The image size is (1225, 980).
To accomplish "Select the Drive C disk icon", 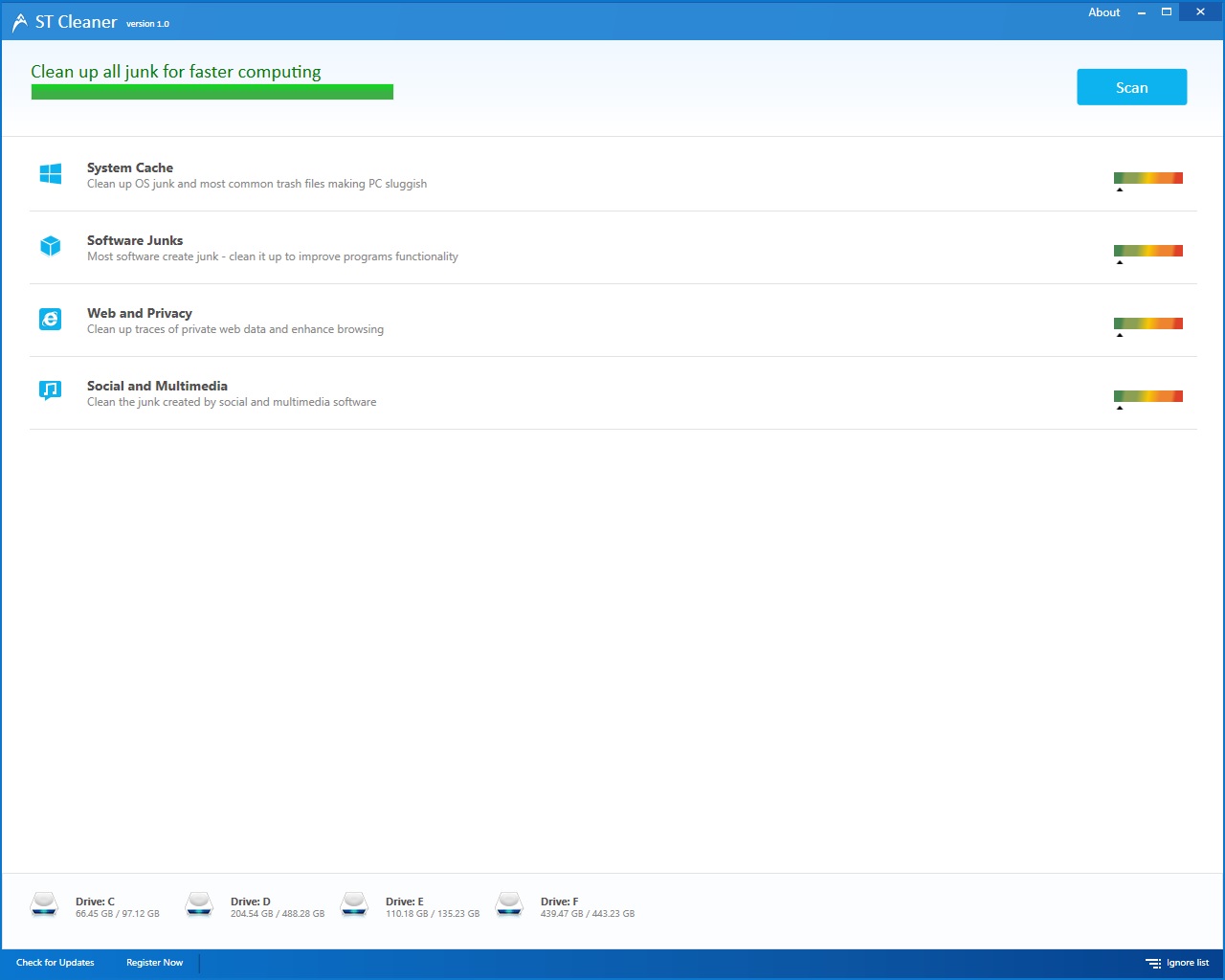I will coord(44,904).
